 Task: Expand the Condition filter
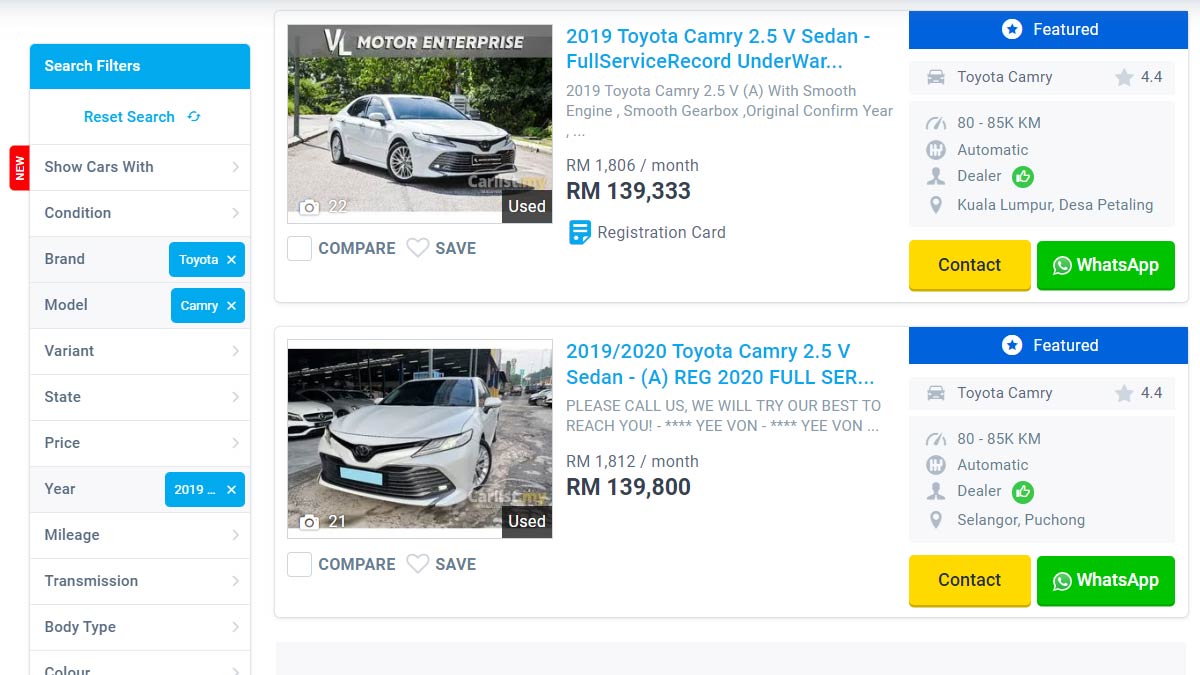(x=140, y=213)
